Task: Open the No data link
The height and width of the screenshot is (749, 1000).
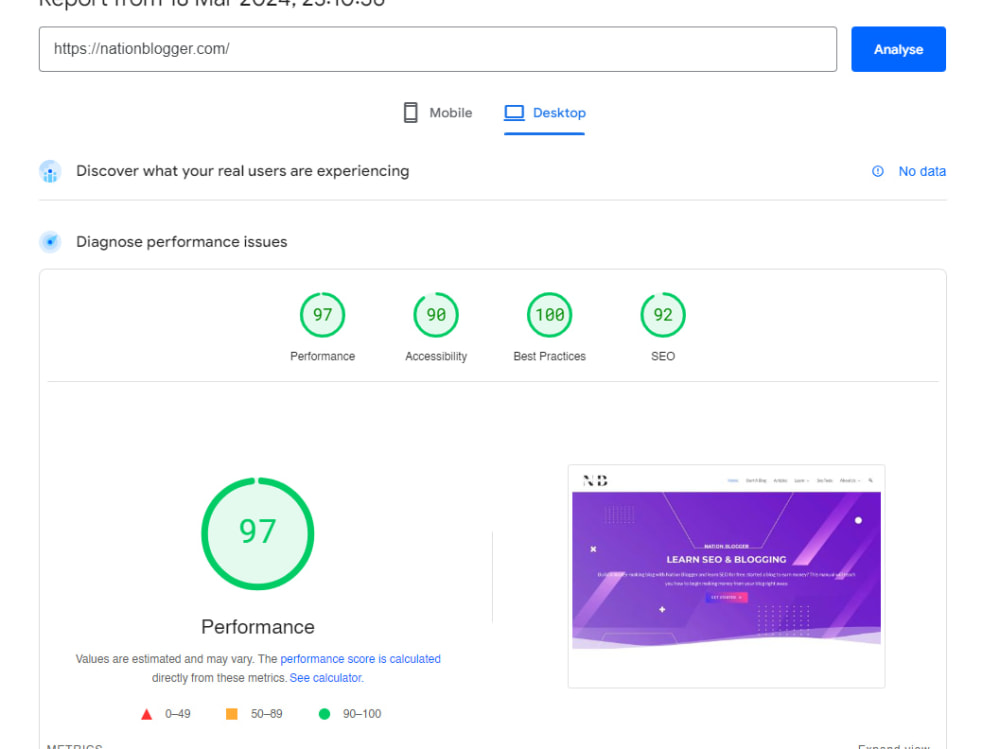Action: click(x=922, y=171)
